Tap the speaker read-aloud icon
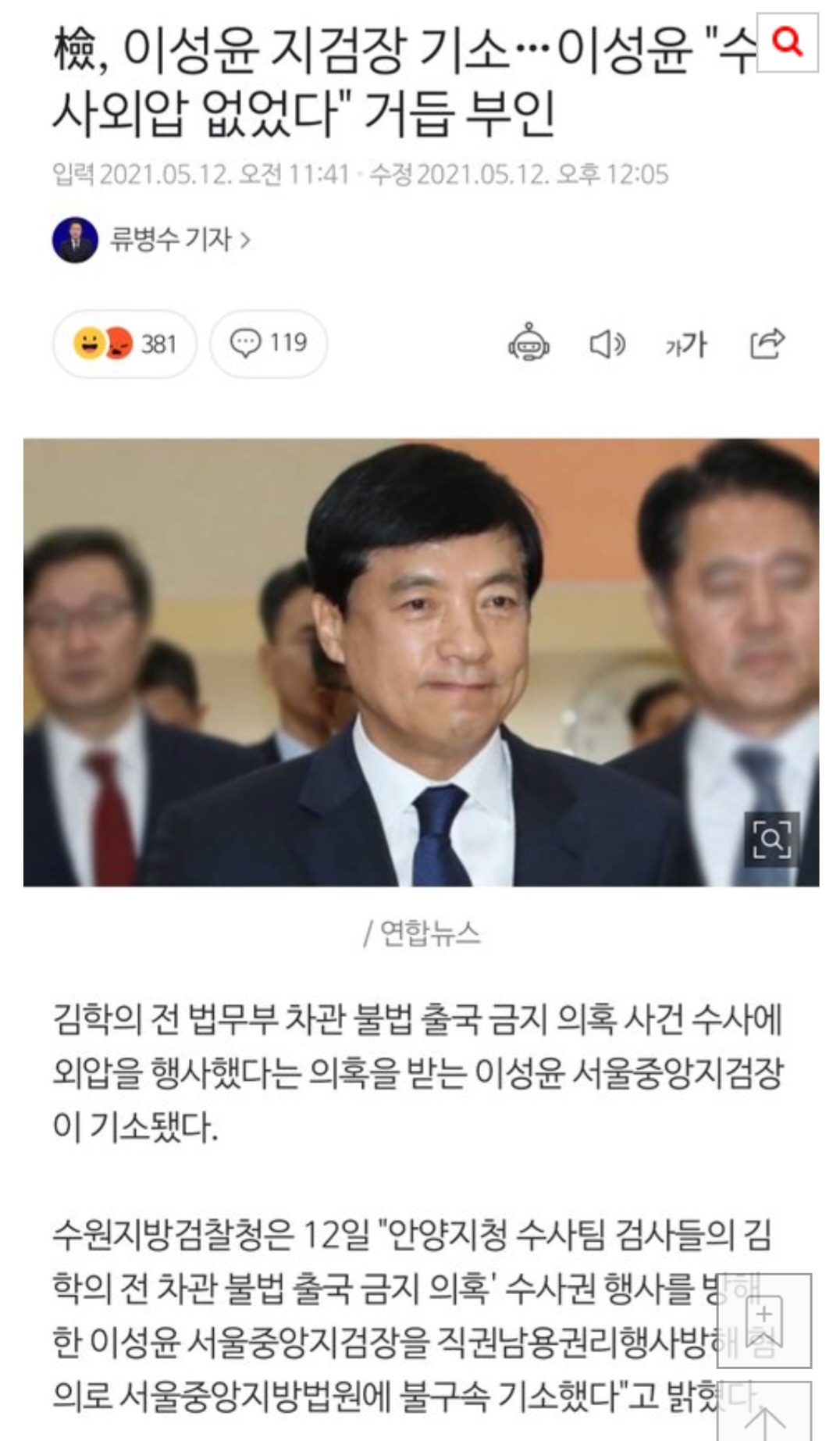840x1441 pixels. click(607, 344)
